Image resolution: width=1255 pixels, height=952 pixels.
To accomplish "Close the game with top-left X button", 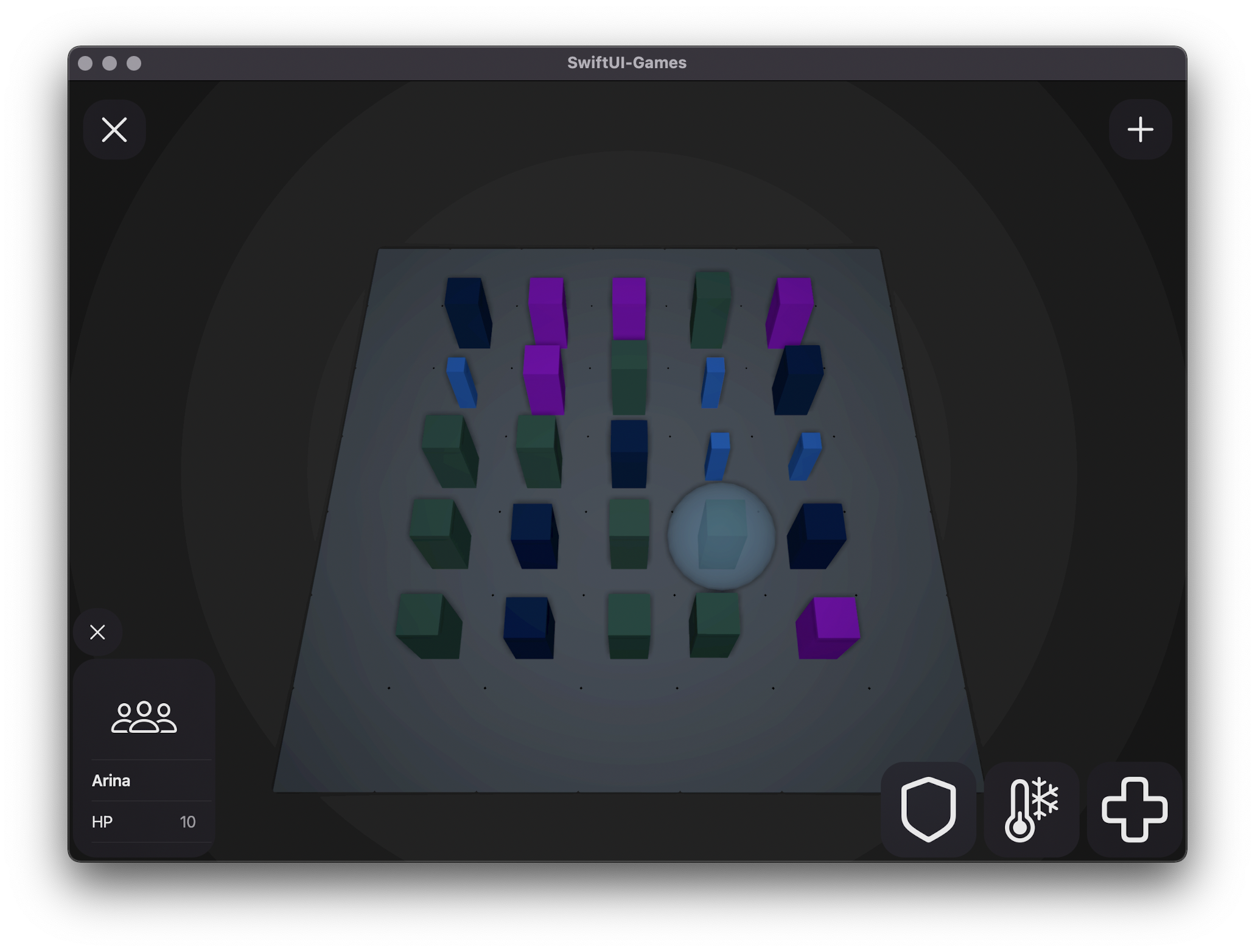I will tap(114, 130).
